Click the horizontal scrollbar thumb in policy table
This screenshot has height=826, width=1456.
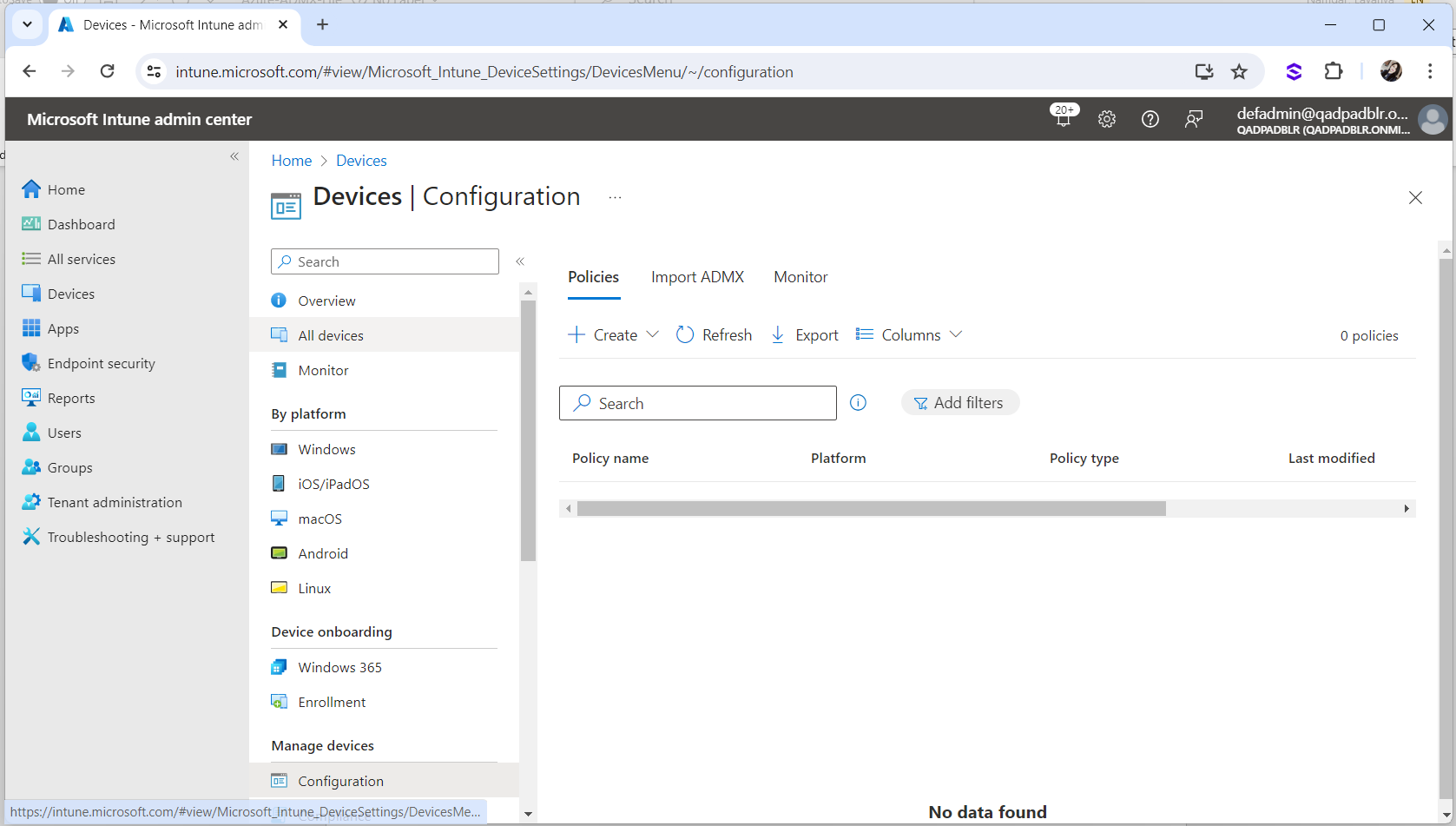[x=871, y=508]
